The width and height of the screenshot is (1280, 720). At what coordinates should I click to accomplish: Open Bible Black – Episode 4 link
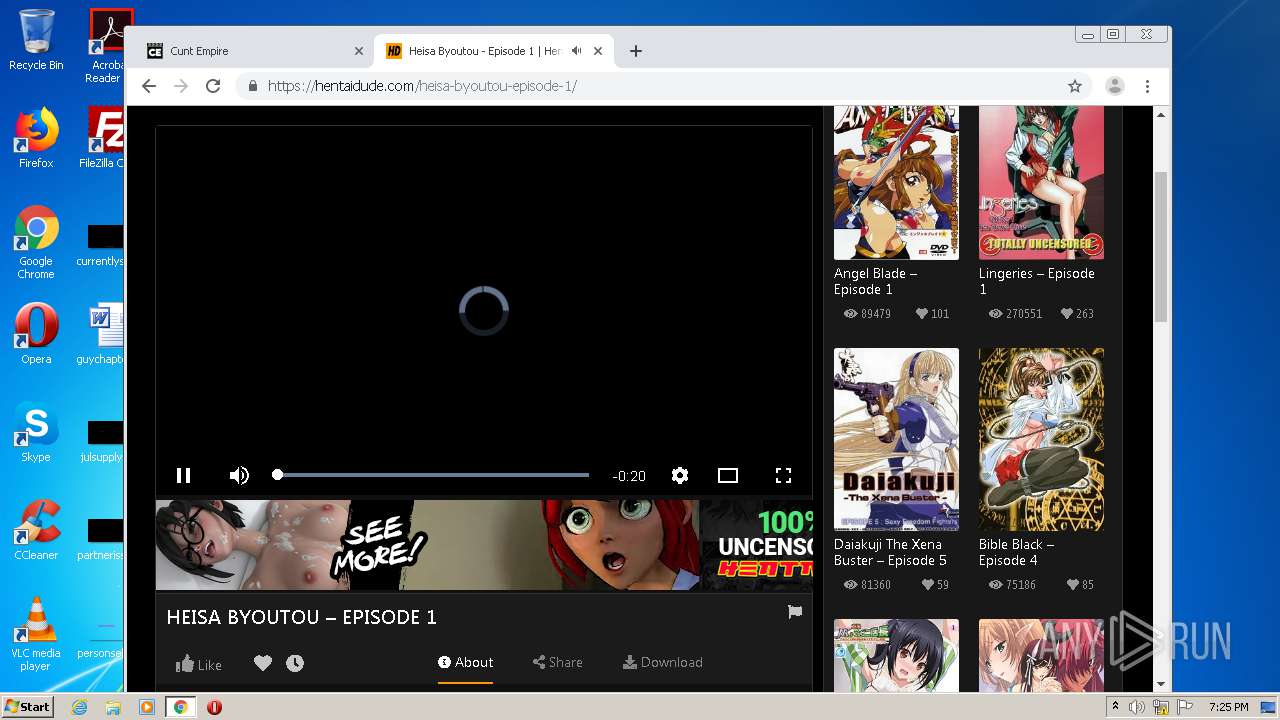[1016, 552]
